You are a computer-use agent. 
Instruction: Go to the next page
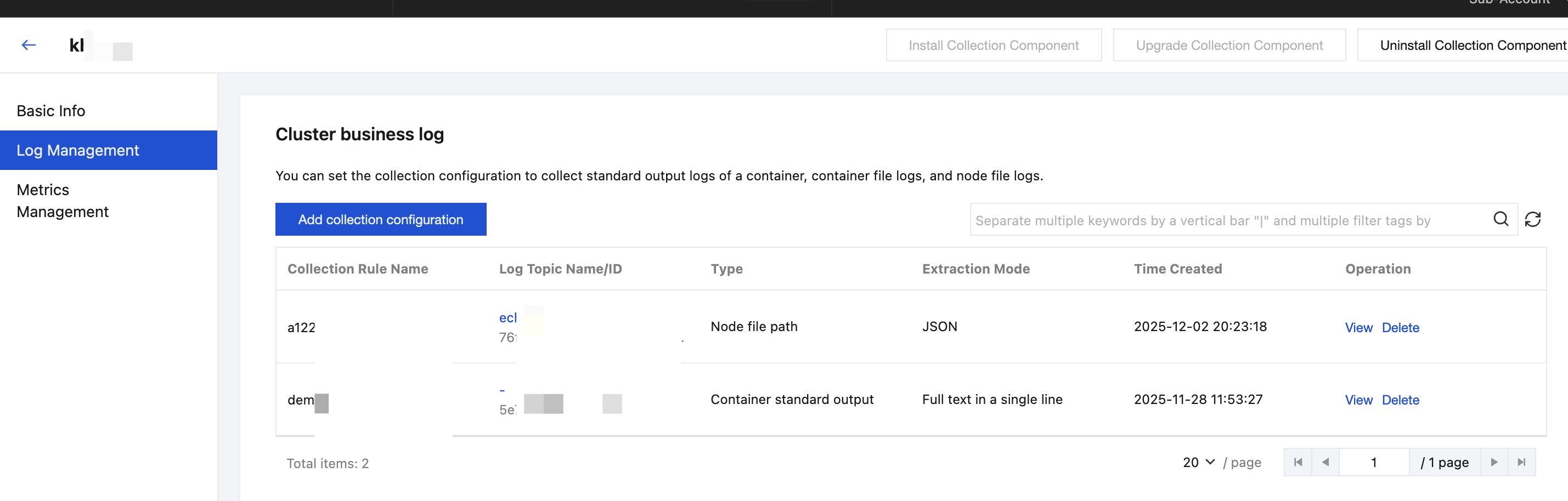pyautogui.click(x=1494, y=462)
